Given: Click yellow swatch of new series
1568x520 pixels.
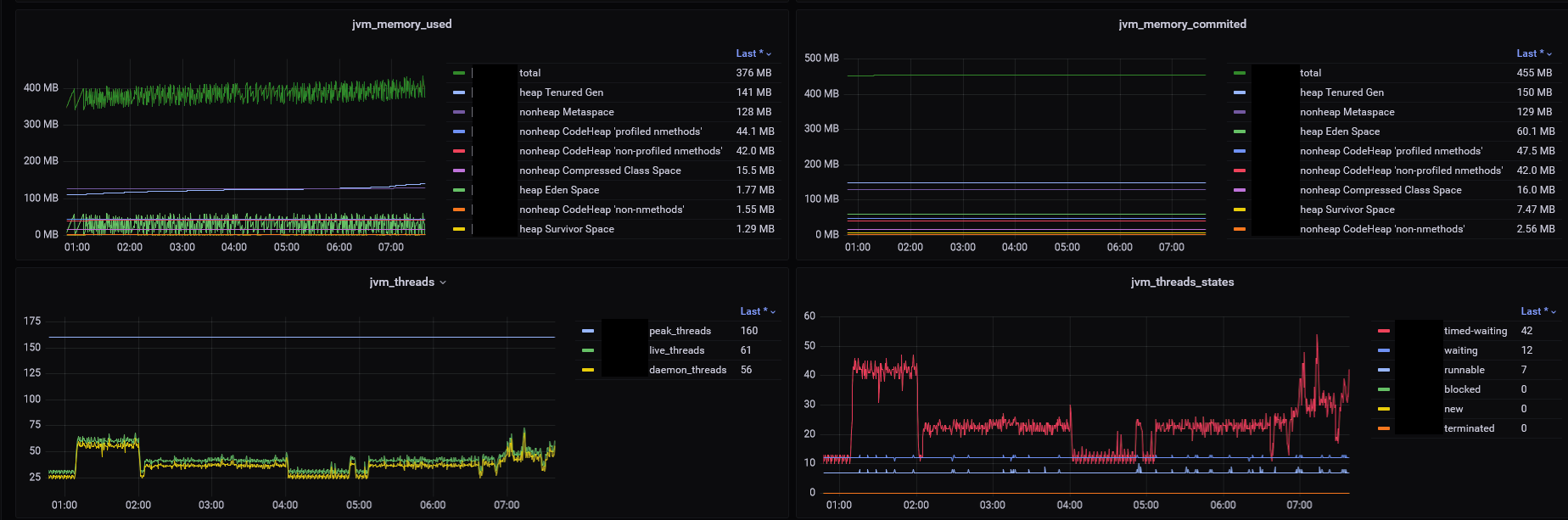Looking at the screenshot, I should tap(1384, 409).
